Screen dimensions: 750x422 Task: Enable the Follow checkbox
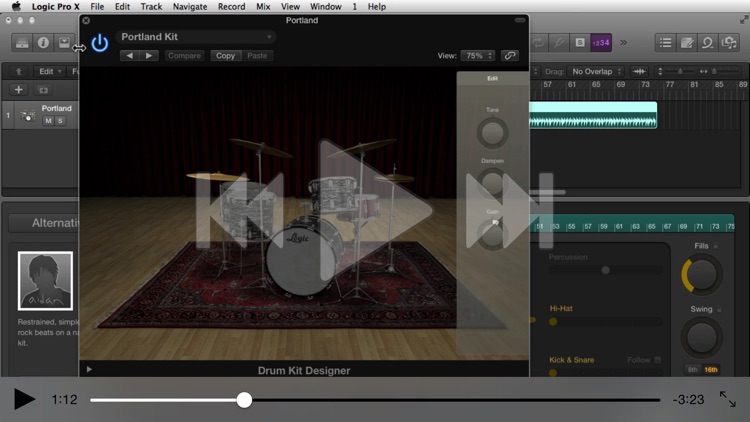(658, 360)
